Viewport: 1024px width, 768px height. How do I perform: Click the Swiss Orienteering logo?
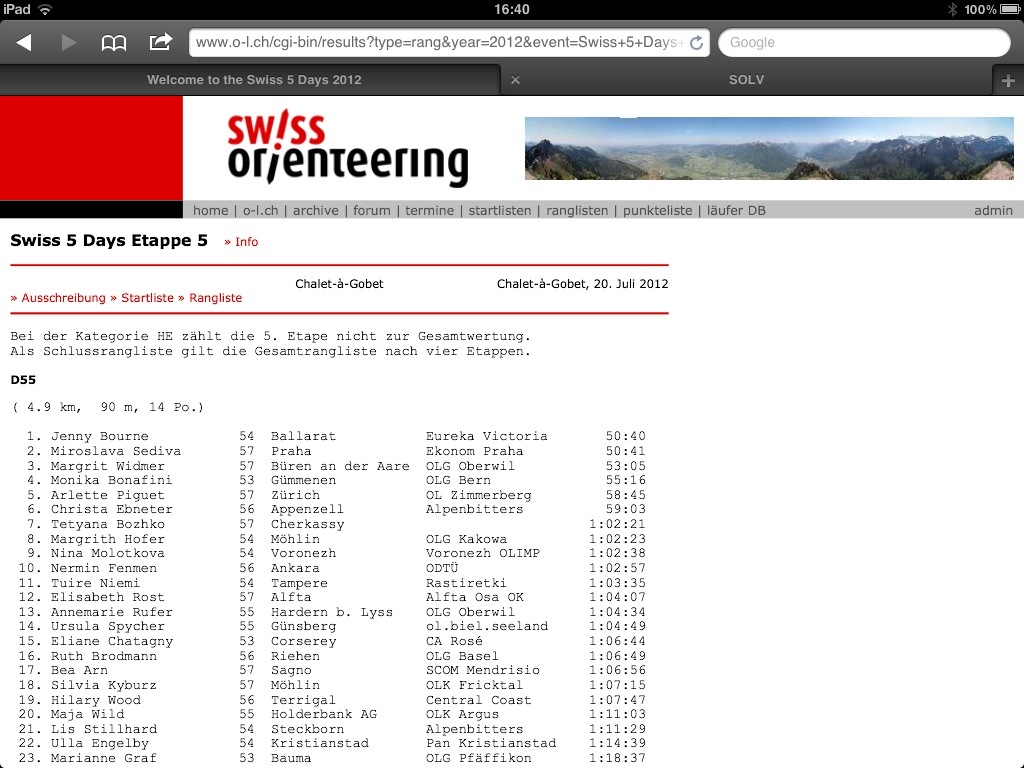(347, 149)
